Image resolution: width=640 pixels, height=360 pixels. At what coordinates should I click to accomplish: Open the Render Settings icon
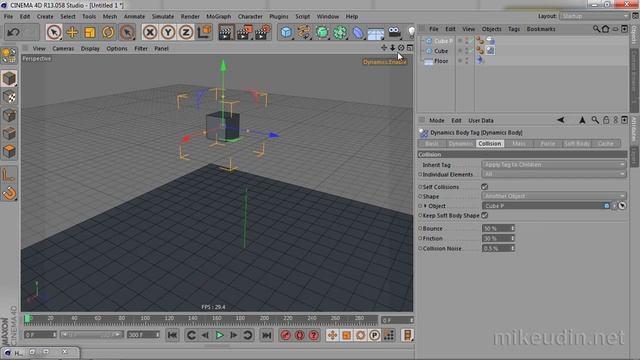[263, 32]
